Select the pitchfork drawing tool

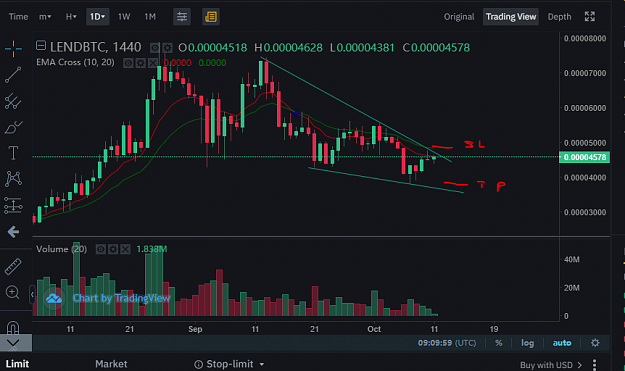pyautogui.click(x=13, y=101)
